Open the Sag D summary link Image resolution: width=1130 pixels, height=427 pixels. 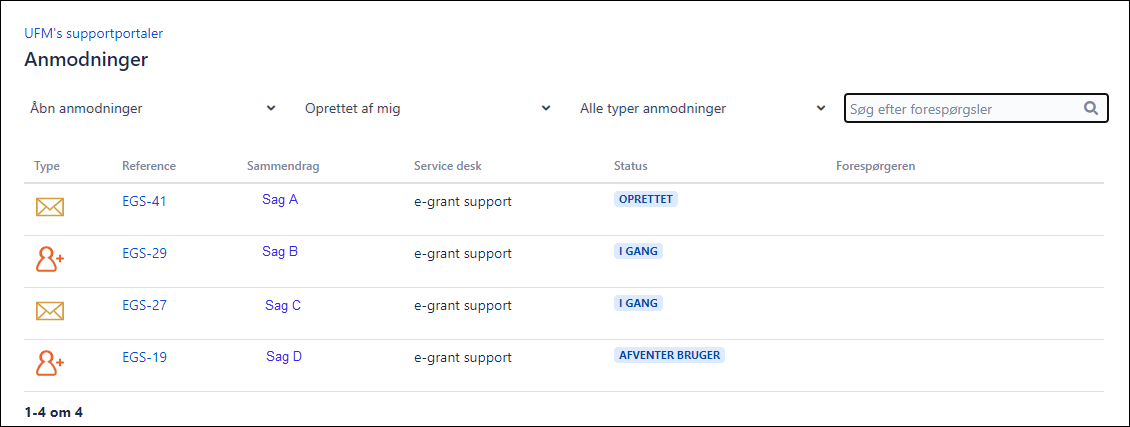[x=284, y=355]
